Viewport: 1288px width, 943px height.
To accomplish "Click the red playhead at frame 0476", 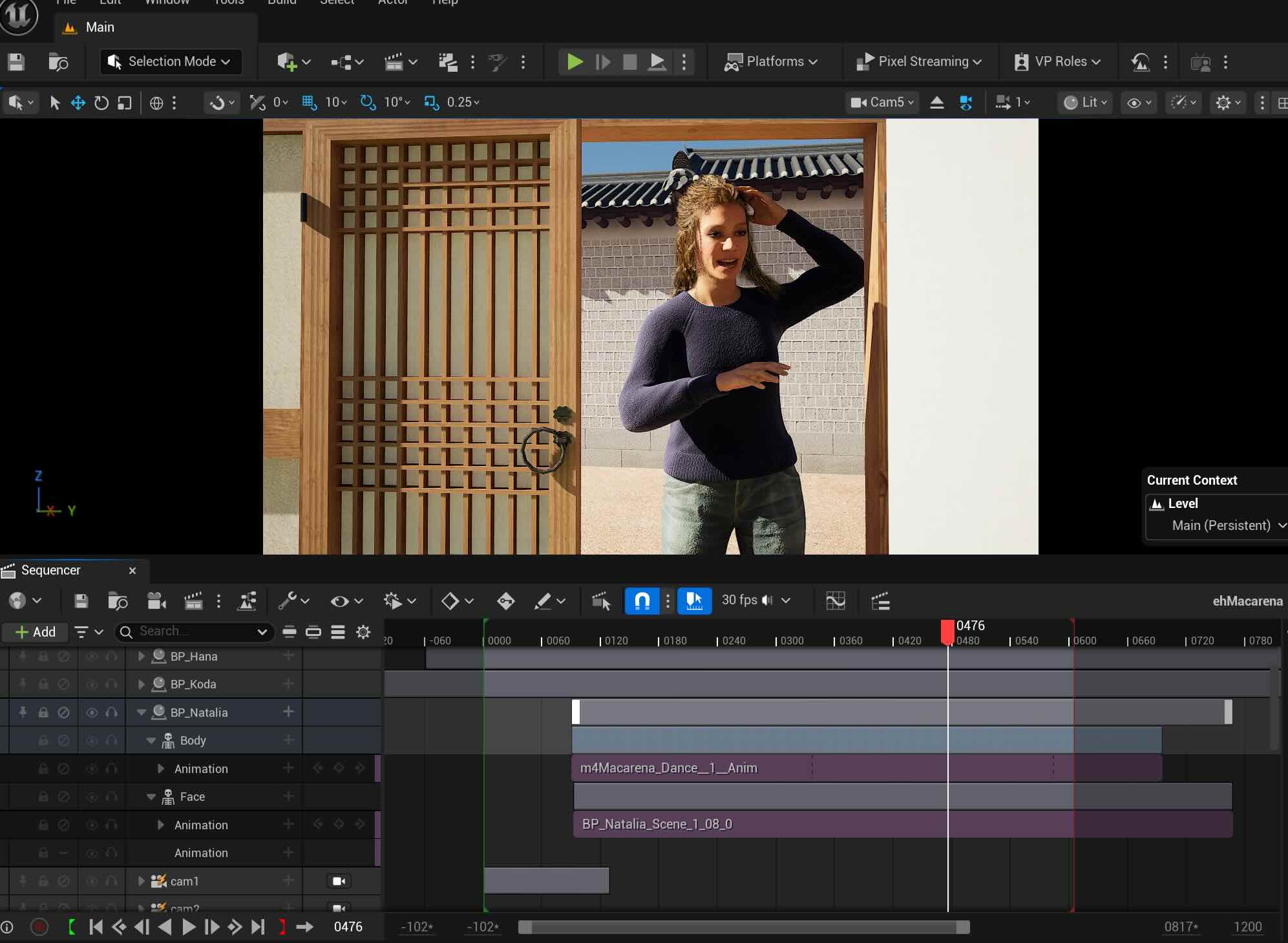I will 947,631.
